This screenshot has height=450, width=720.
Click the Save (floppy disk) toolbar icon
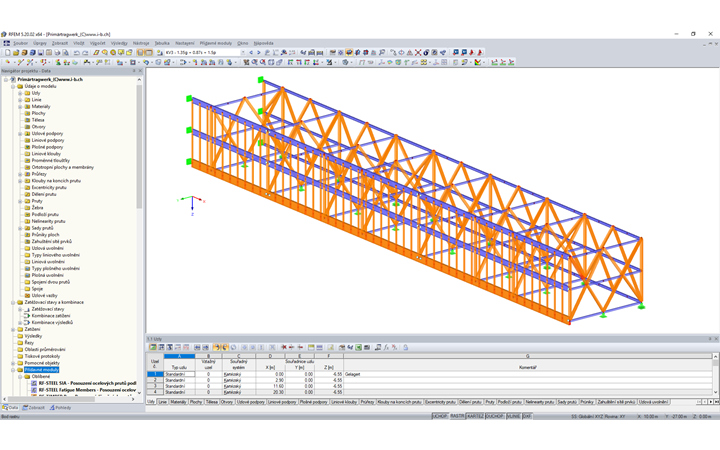(x=41, y=52)
